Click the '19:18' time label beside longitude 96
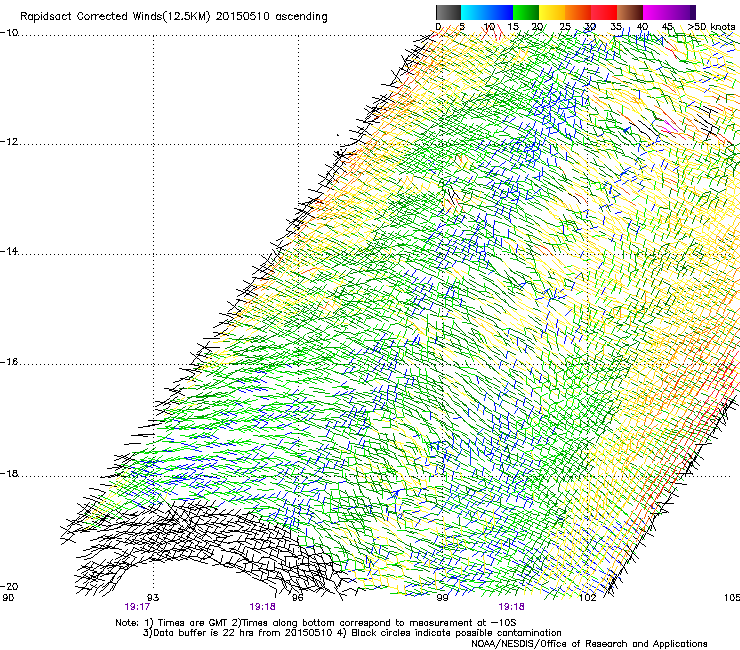The image size is (740, 650). pyautogui.click(x=262, y=607)
